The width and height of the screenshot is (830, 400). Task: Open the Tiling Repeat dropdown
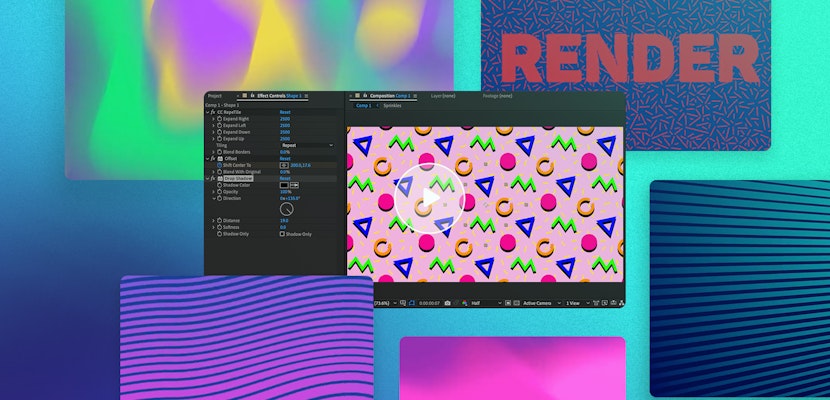coord(307,145)
